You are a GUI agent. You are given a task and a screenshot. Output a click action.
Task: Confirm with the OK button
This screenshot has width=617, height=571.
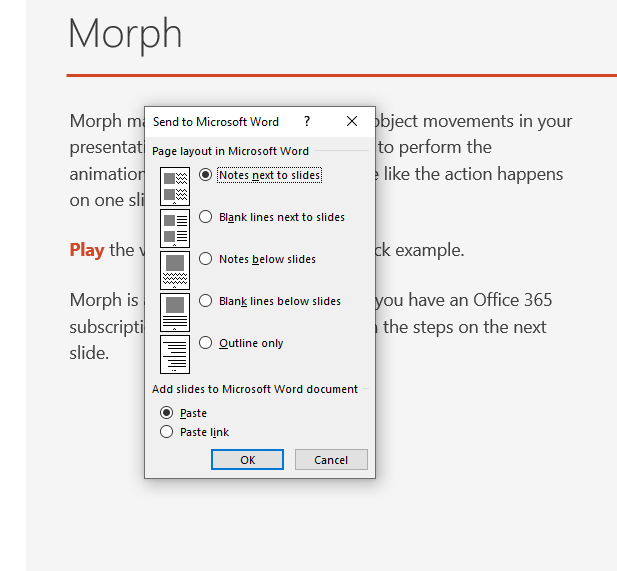point(247,460)
